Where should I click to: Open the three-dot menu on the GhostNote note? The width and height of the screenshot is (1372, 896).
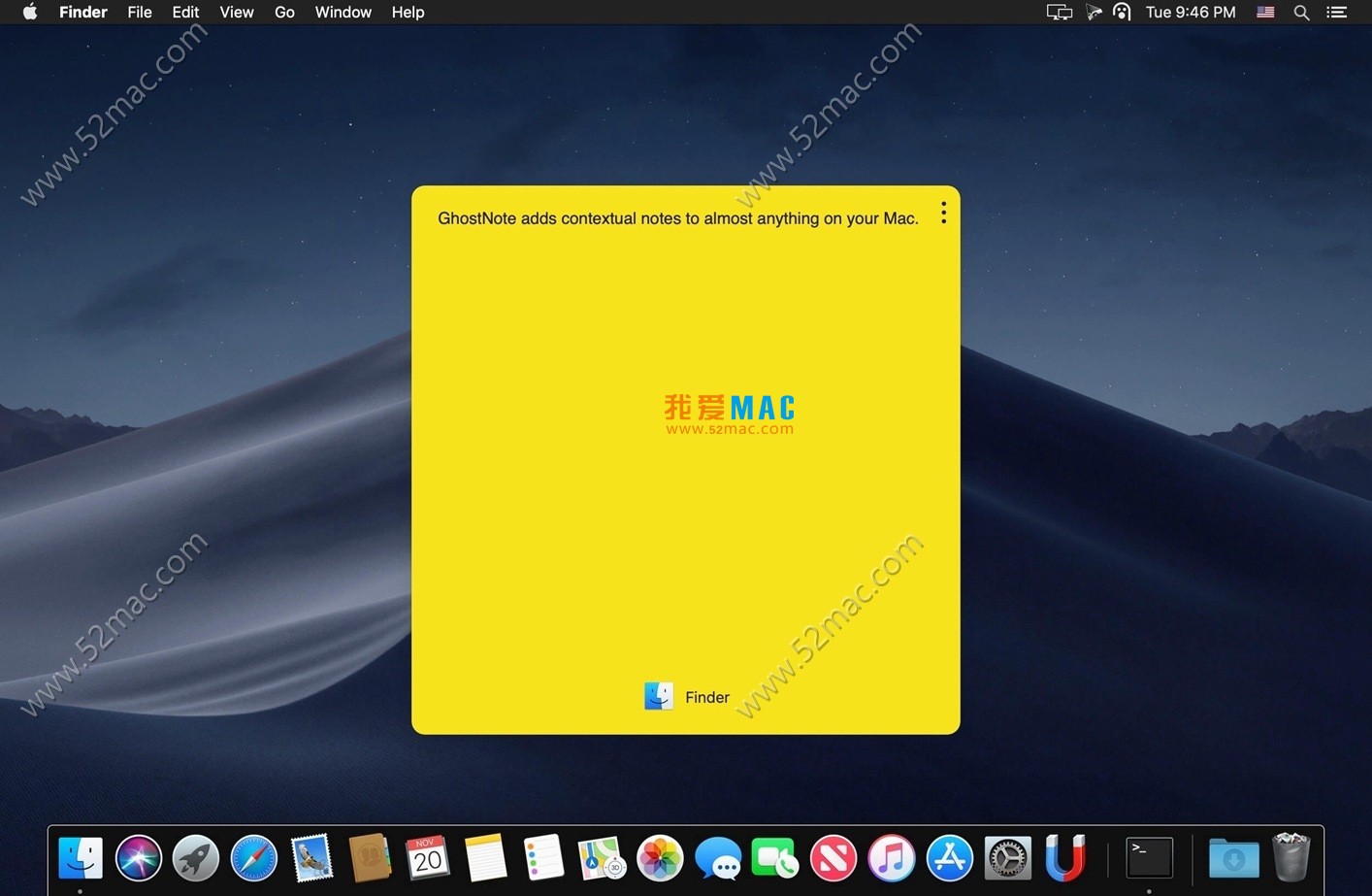tap(943, 214)
